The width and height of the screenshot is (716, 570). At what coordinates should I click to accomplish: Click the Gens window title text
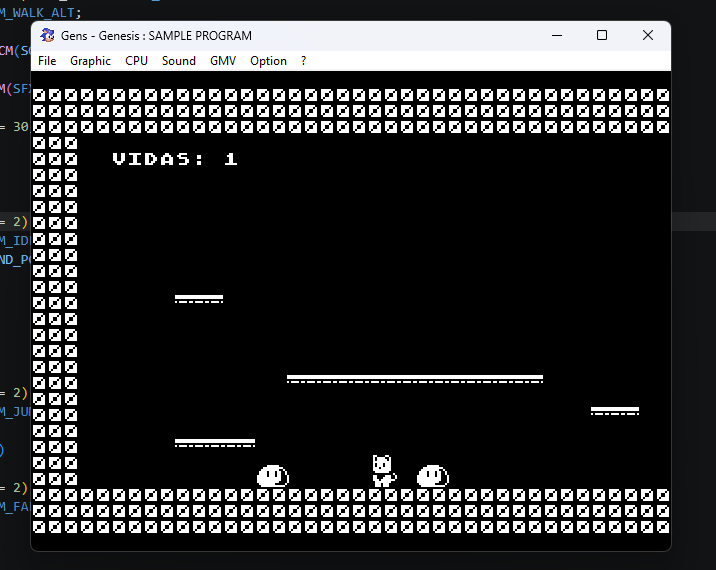point(156,36)
